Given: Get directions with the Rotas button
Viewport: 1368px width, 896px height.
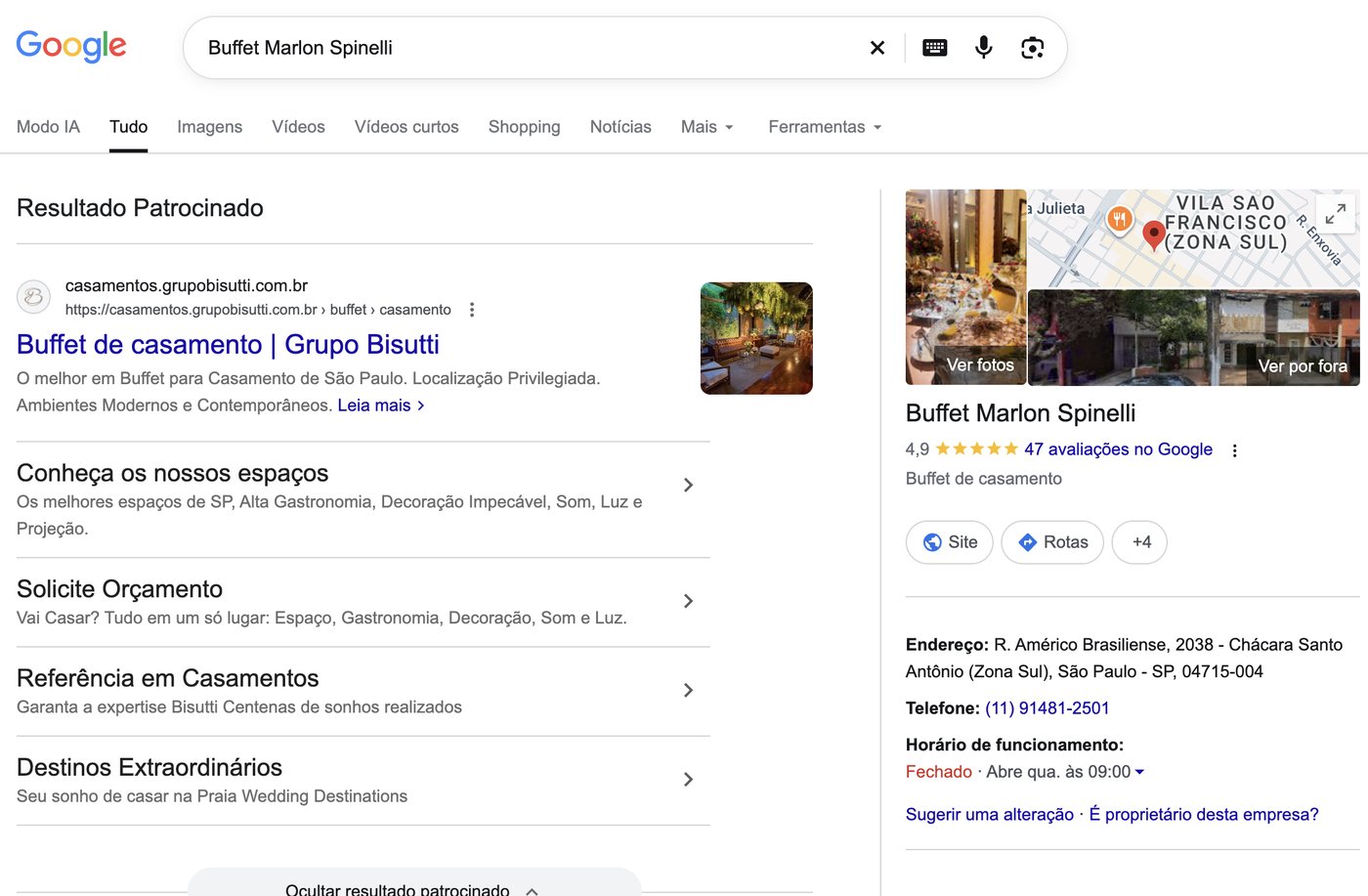Looking at the screenshot, I should [1052, 542].
